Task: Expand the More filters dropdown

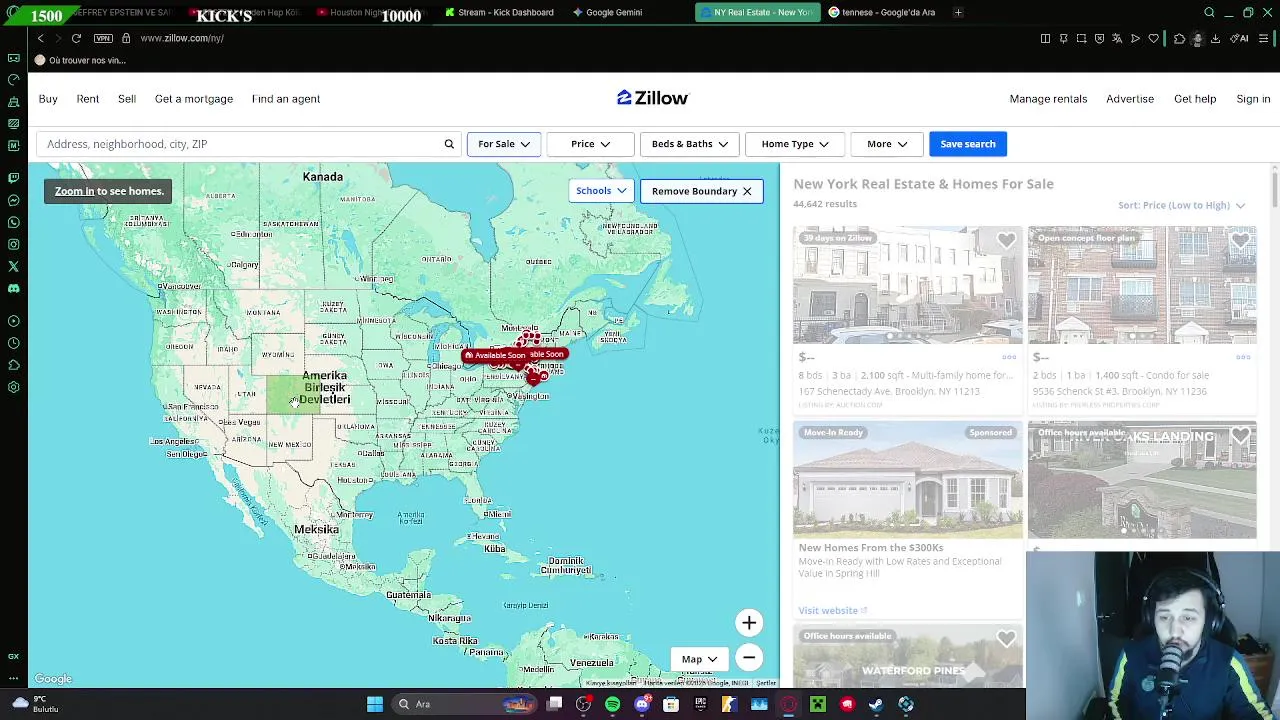Action: click(887, 144)
